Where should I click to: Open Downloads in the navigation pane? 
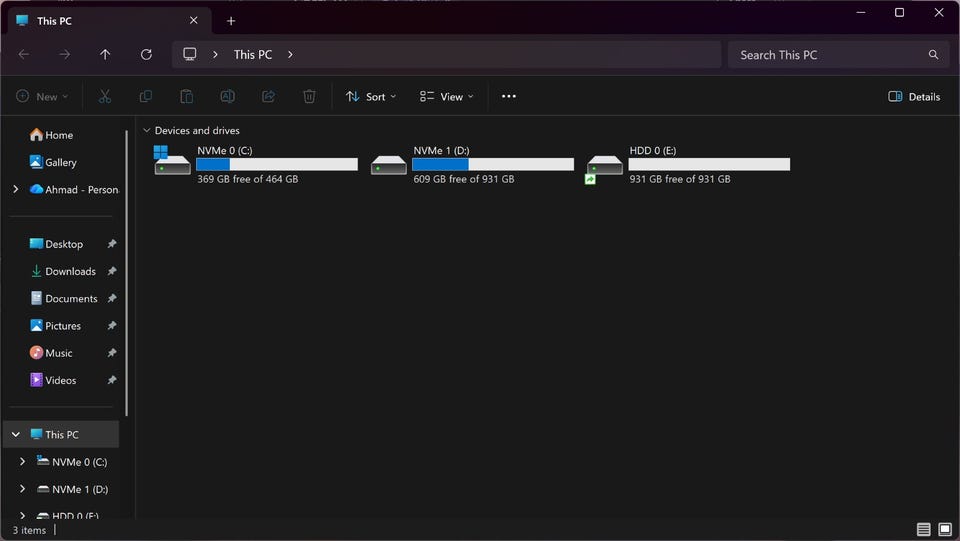pyautogui.click(x=63, y=271)
